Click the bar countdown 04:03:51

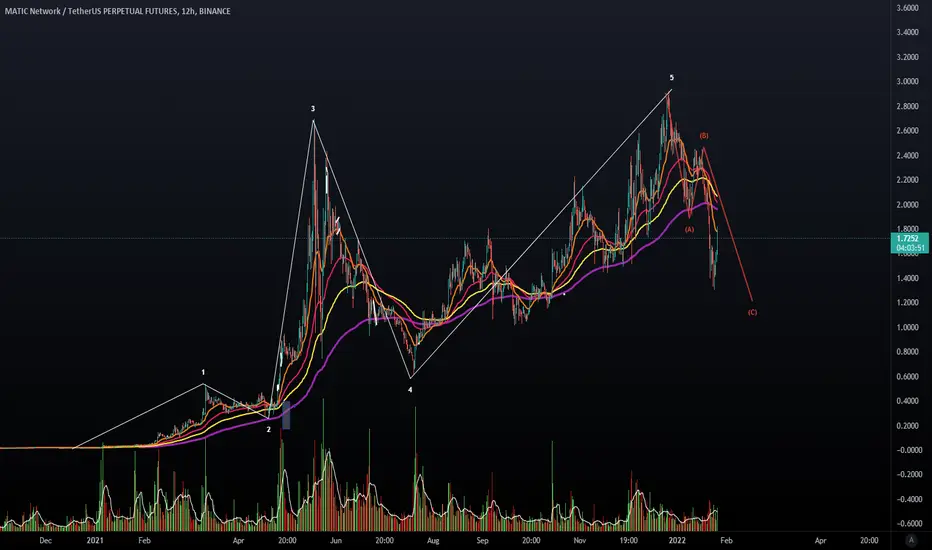coord(909,247)
